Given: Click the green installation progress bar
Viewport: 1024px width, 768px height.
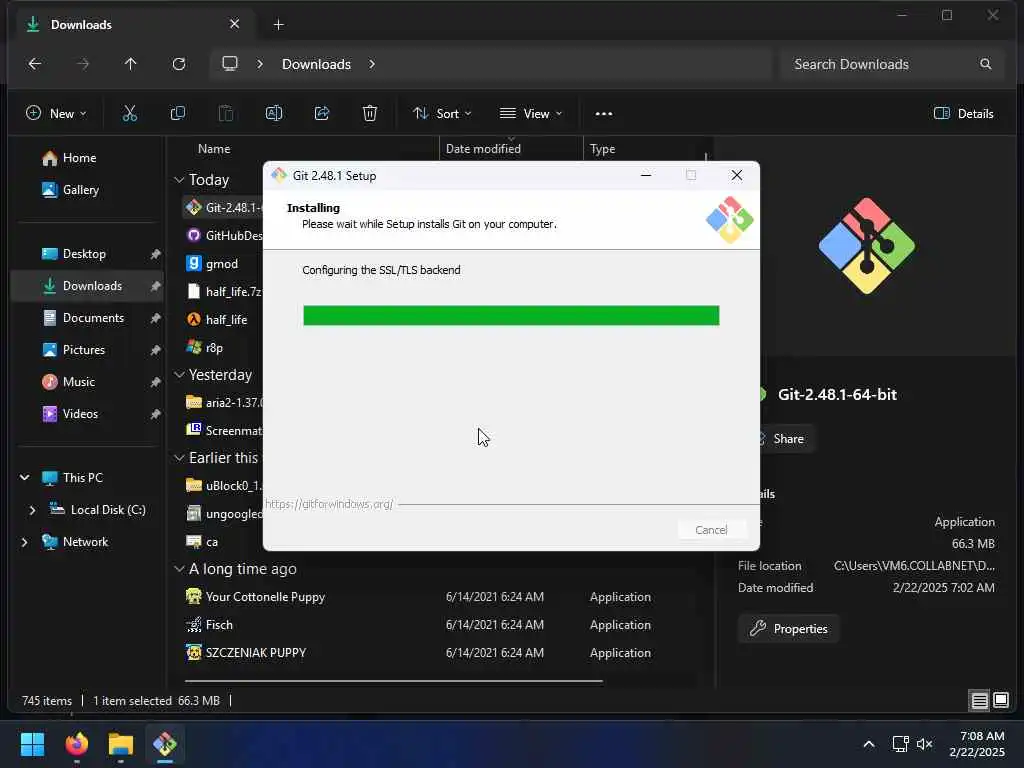Looking at the screenshot, I should [x=511, y=315].
